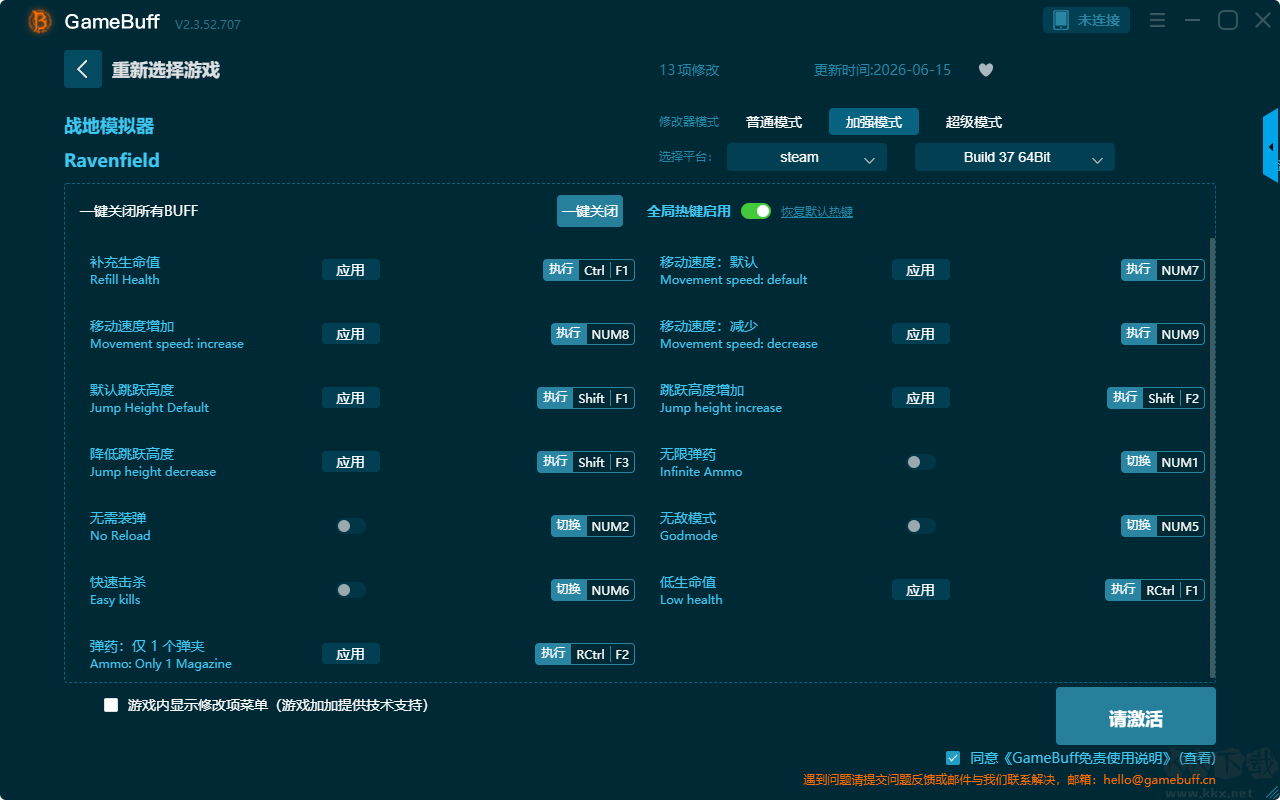The width and height of the screenshot is (1280, 800).
Task: Edit the NUM8 hotkey field
Action: [x=593, y=334]
